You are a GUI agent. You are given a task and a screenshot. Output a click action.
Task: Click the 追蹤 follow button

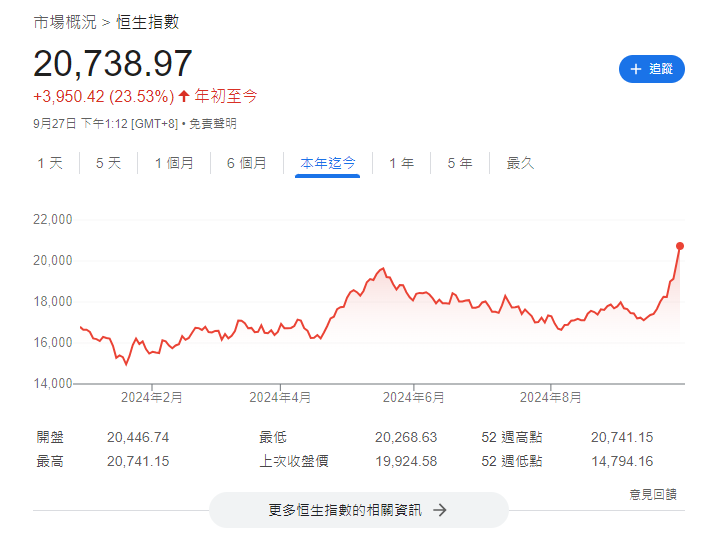(x=651, y=69)
